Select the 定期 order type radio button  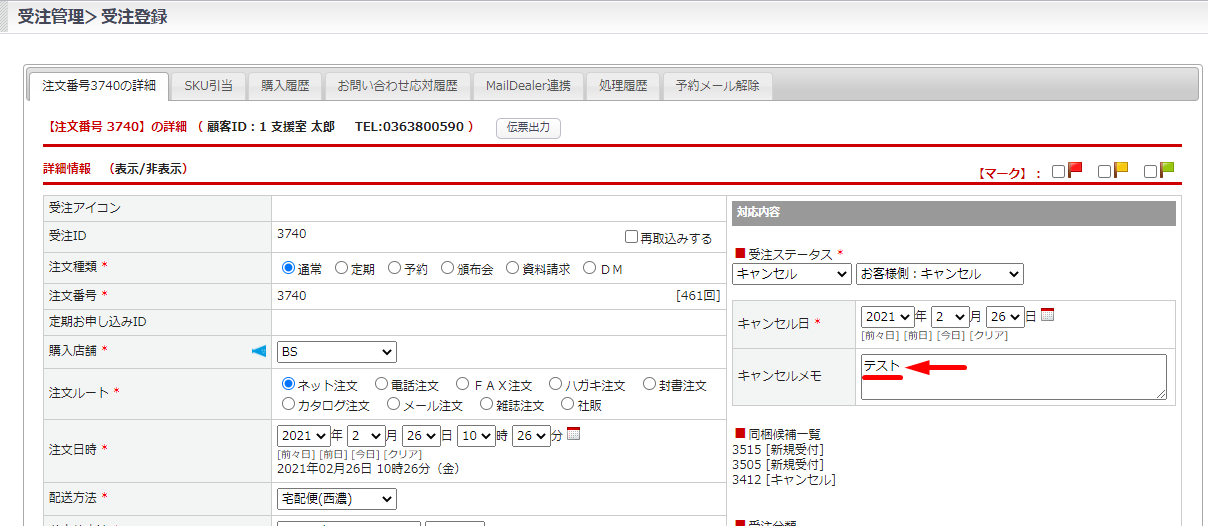click(x=341, y=268)
